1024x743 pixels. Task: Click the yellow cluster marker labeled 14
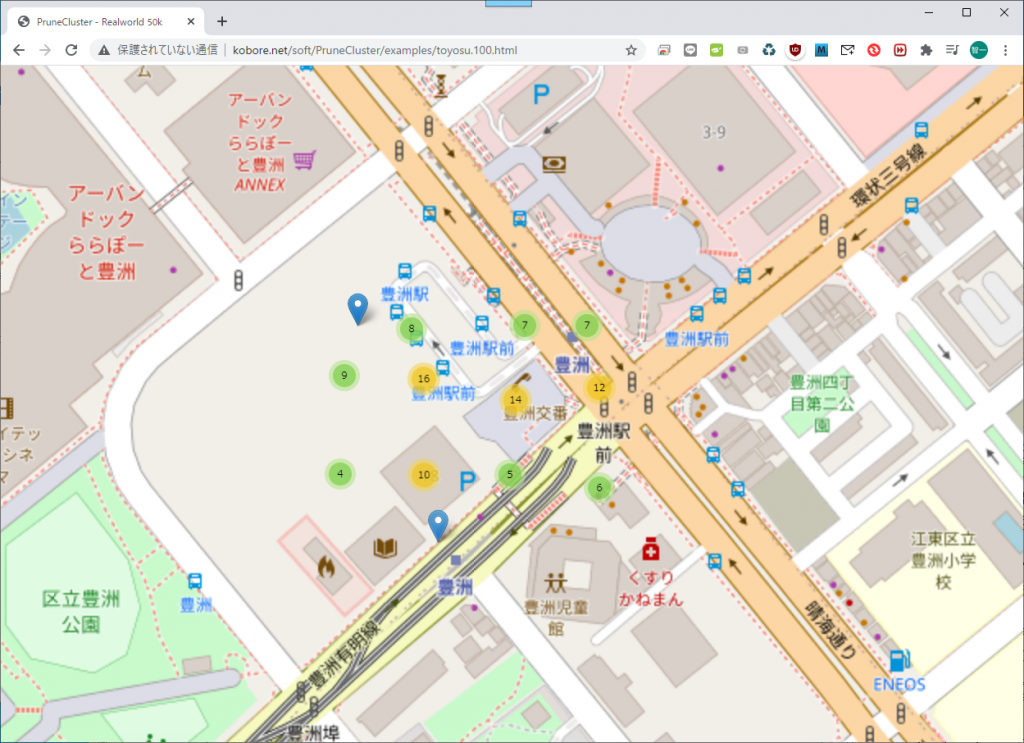(515, 400)
